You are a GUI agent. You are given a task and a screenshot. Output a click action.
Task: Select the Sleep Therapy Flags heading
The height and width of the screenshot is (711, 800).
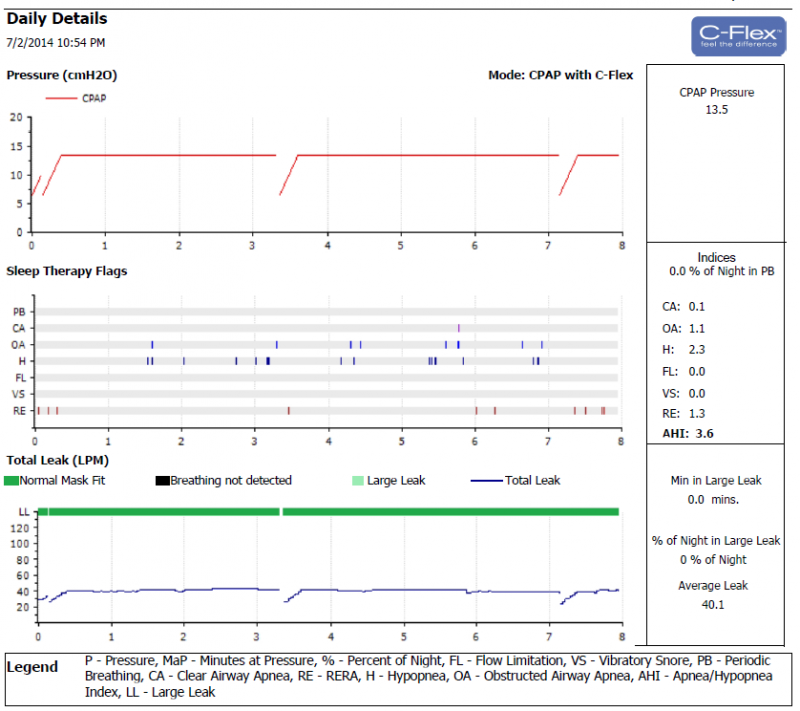(66, 271)
